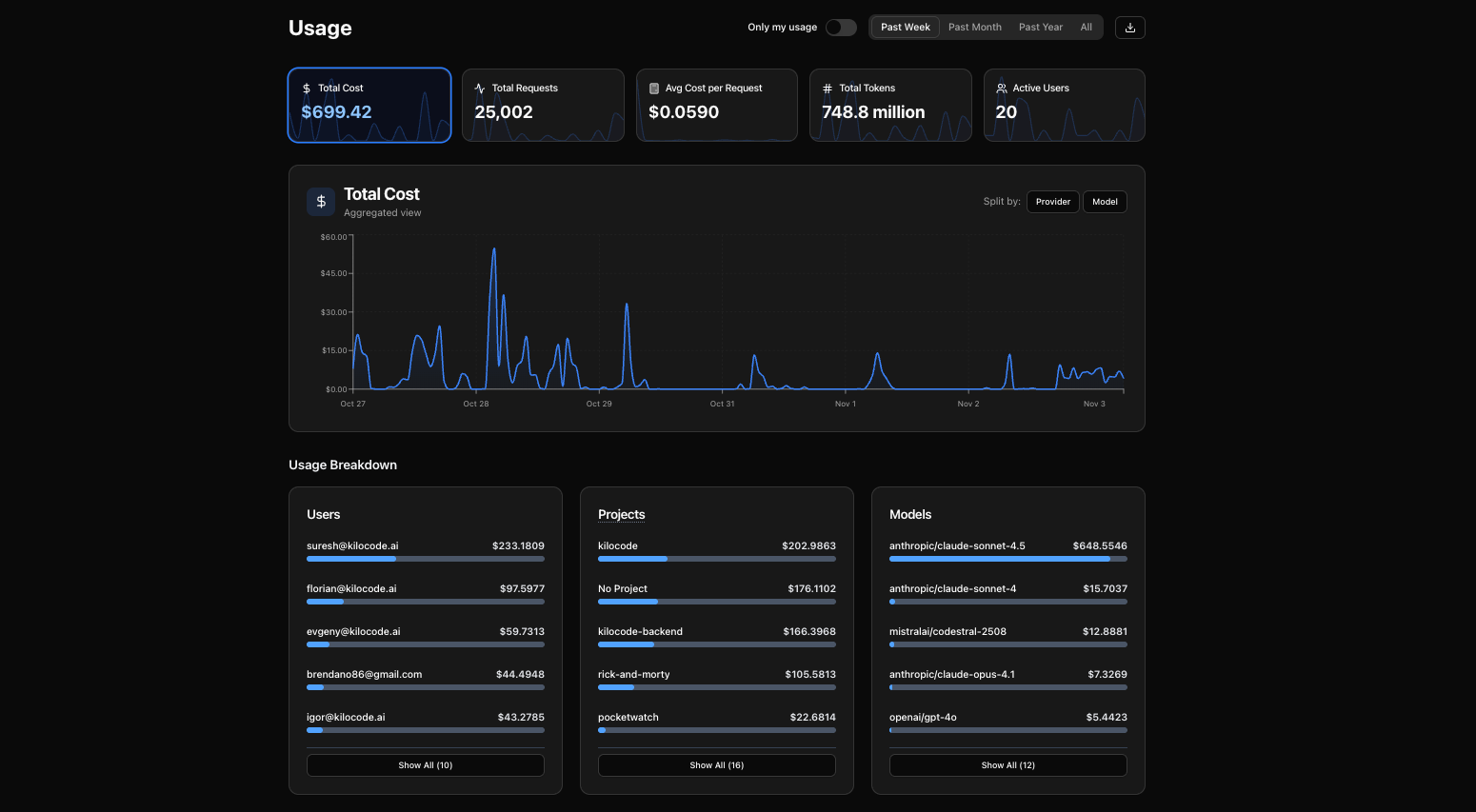Show all 16 projects
This screenshot has width=1476, height=812.
[717, 765]
